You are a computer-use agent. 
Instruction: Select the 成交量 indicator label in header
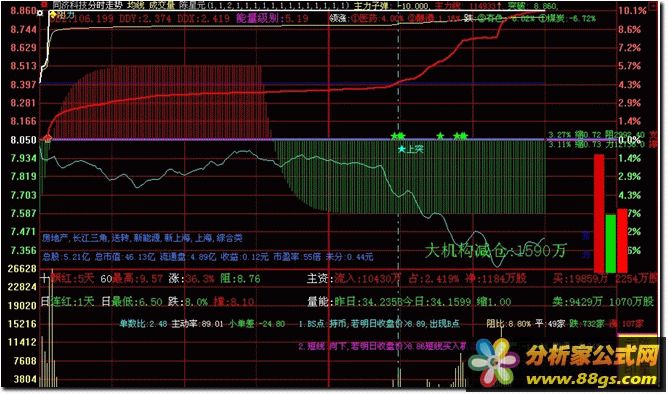(162, 6)
